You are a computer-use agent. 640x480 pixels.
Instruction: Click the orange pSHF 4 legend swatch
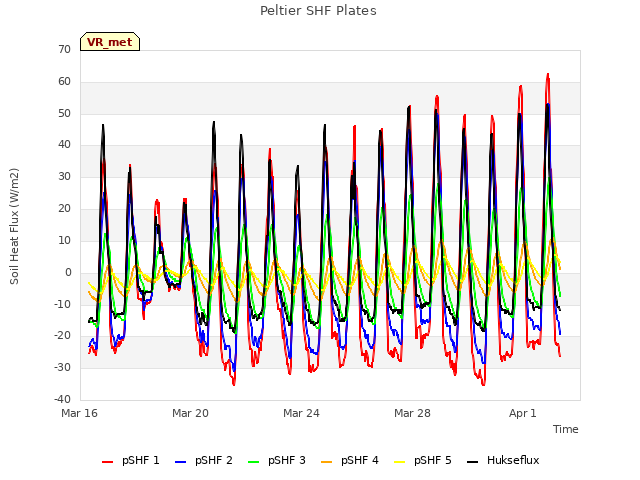coord(327,462)
